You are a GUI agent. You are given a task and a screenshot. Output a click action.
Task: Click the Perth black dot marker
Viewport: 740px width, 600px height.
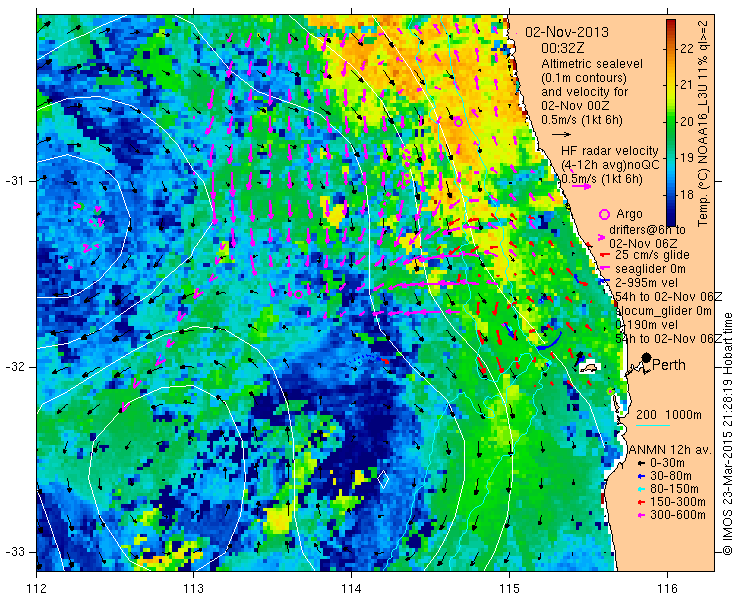(647, 358)
